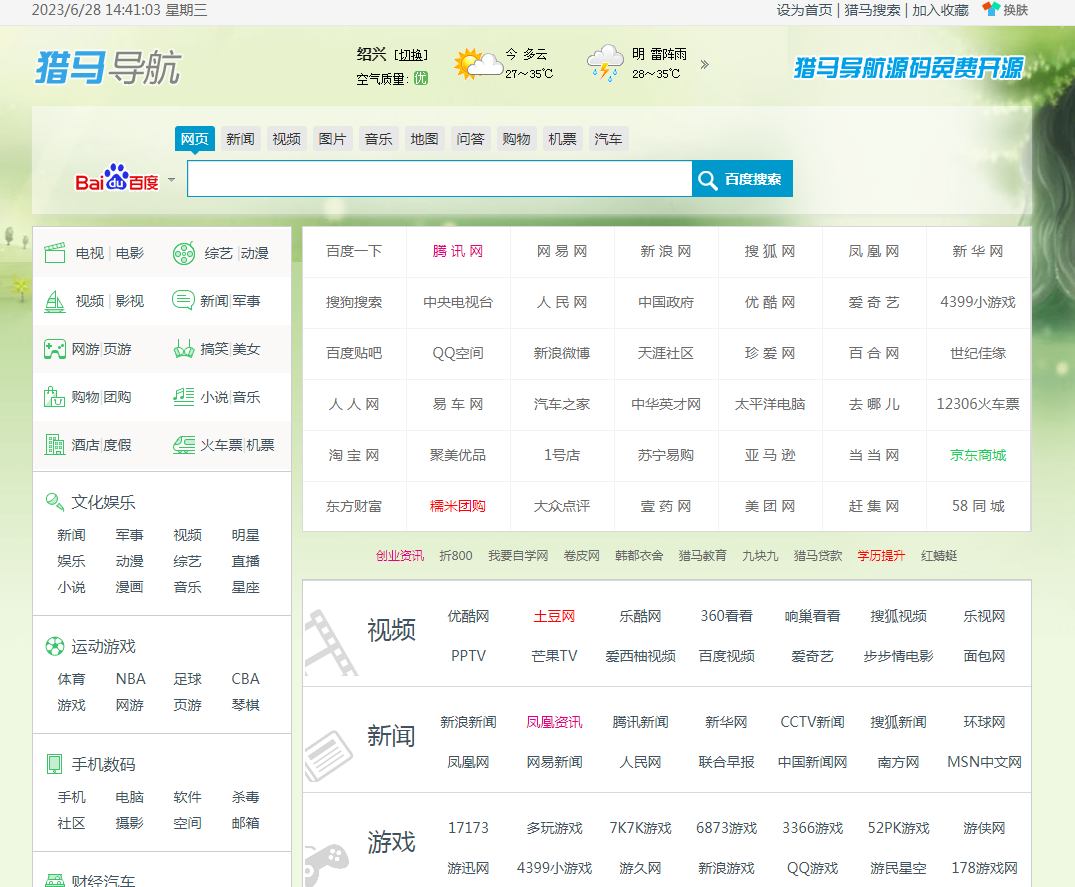This screenshot has height=887, width=1075.
Task: Open the 京东商城 link
Action: coord(978,455)
